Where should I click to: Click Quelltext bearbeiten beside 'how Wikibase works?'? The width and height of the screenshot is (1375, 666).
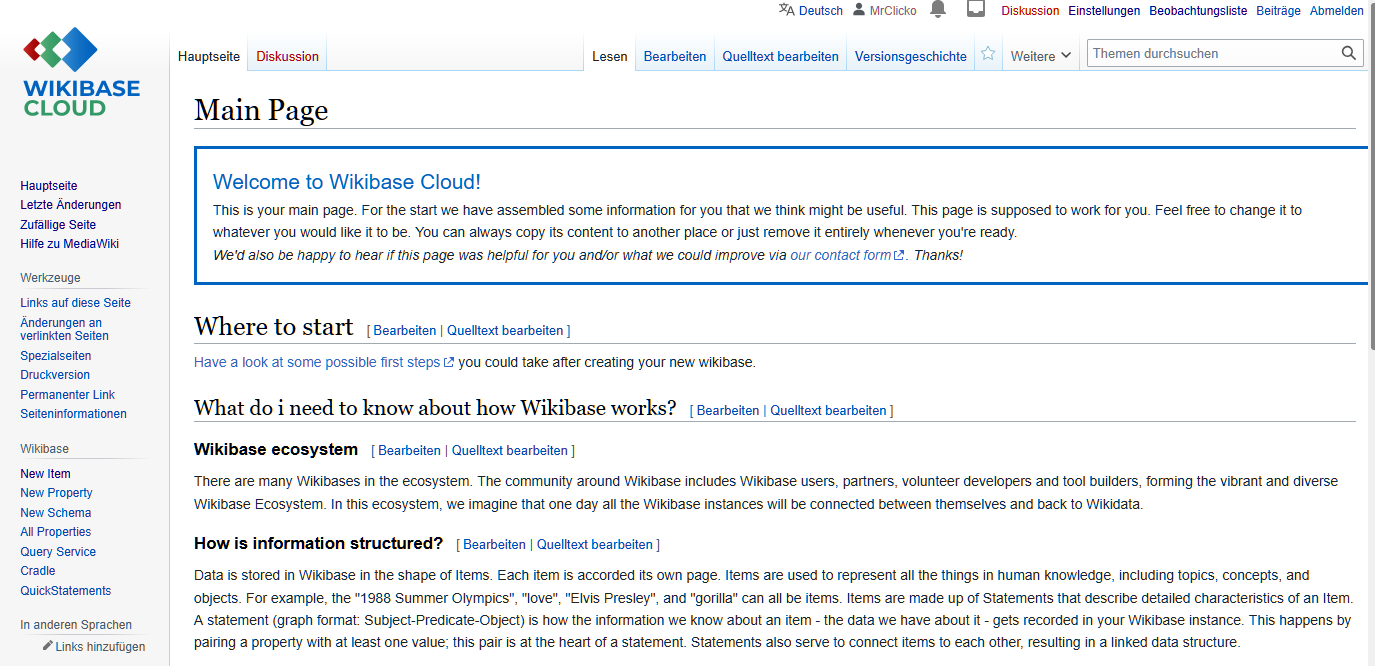point(828,410)
